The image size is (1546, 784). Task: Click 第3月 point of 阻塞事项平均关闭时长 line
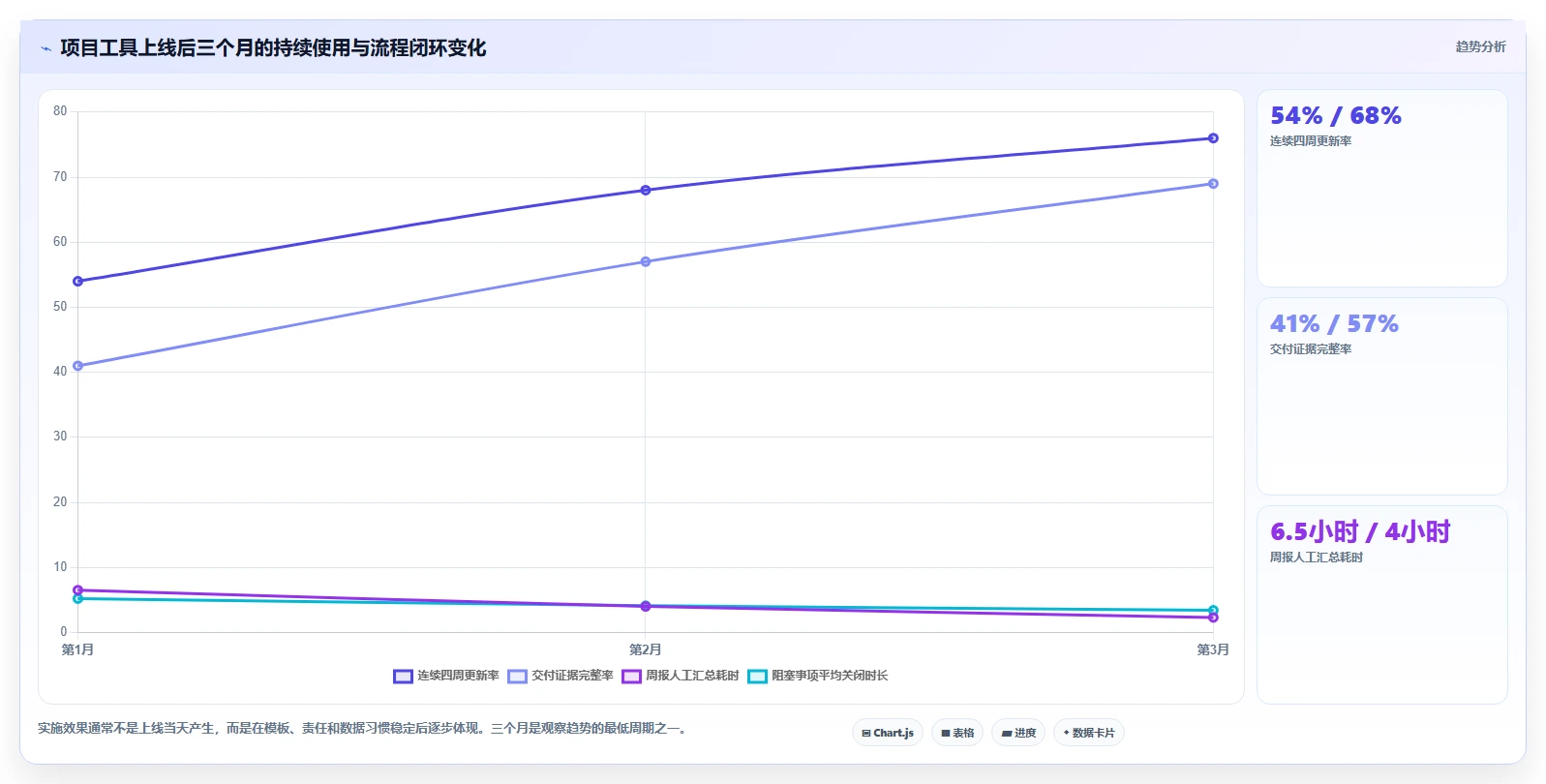[1213, 611]
